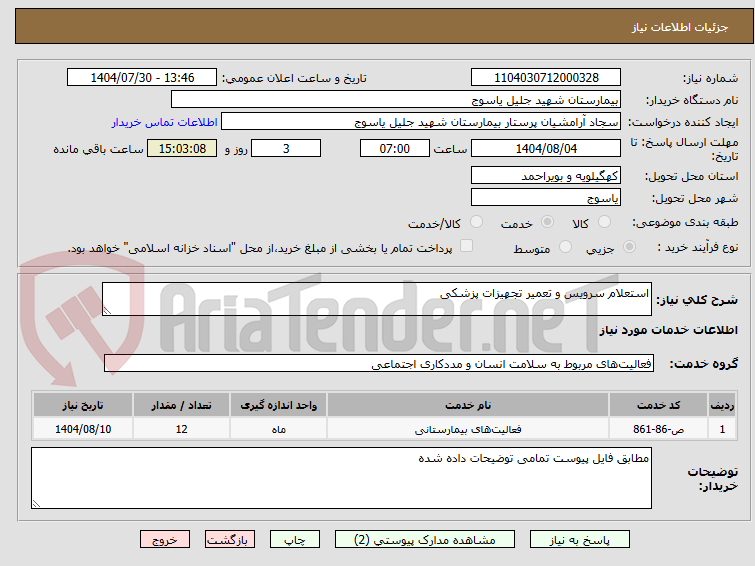
Task: Click the اطلاعات خدمات مورد نیاز heading
Action: pos(668,330)
